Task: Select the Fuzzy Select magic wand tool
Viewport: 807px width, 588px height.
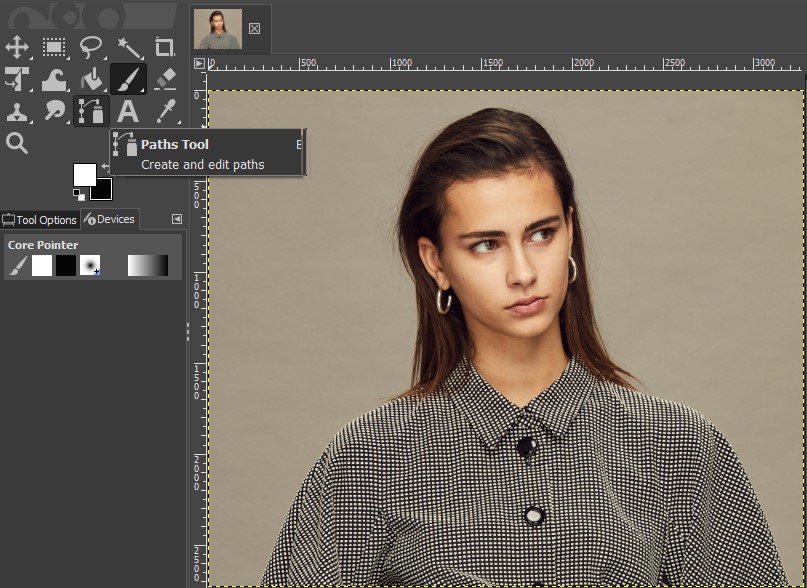Action: 128,47
